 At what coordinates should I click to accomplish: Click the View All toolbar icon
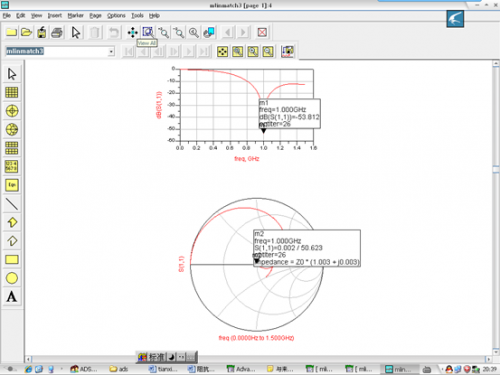pyautogui.click(x=148, y=32)
